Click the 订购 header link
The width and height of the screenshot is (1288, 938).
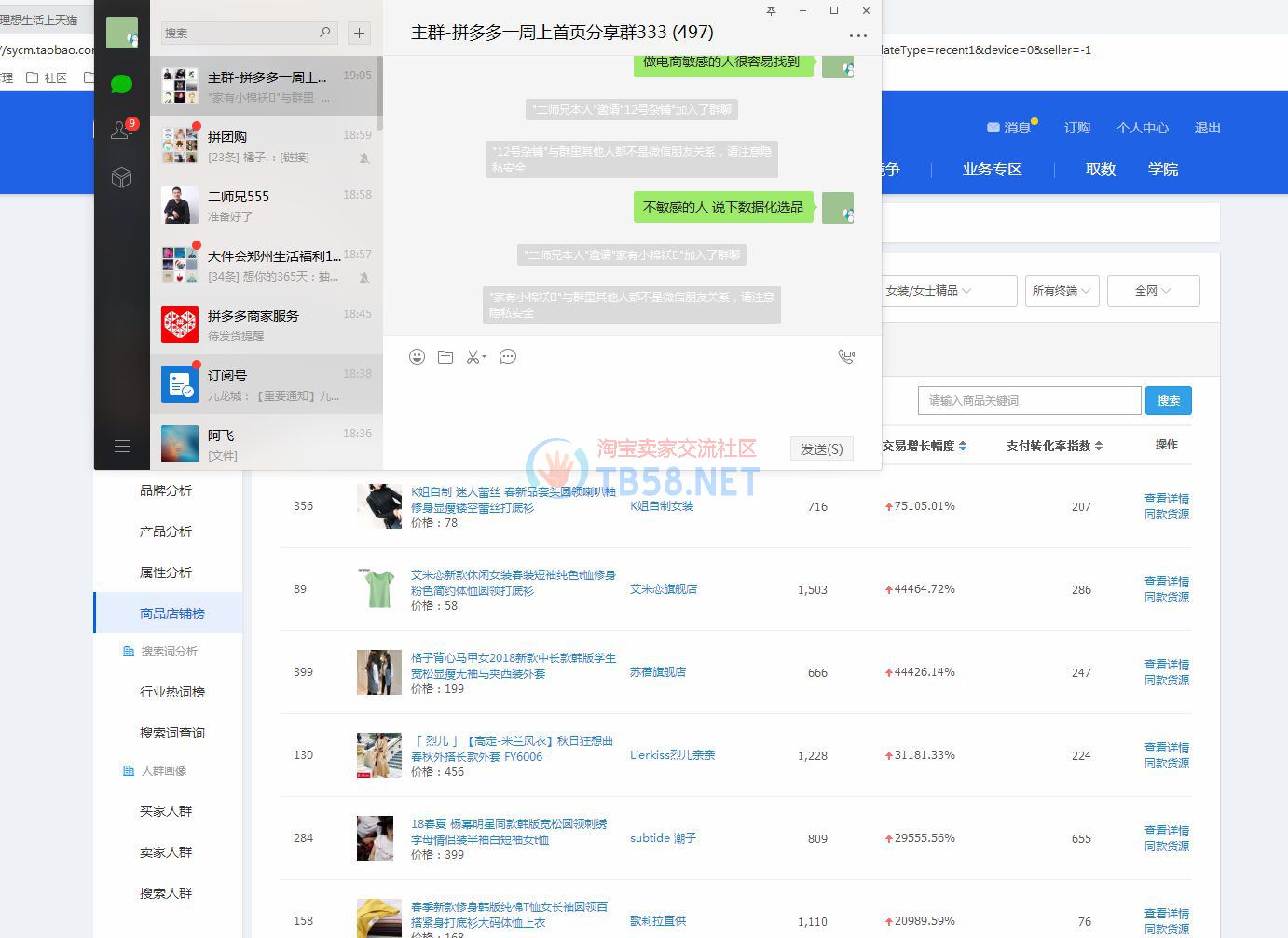pos(1077,128)
